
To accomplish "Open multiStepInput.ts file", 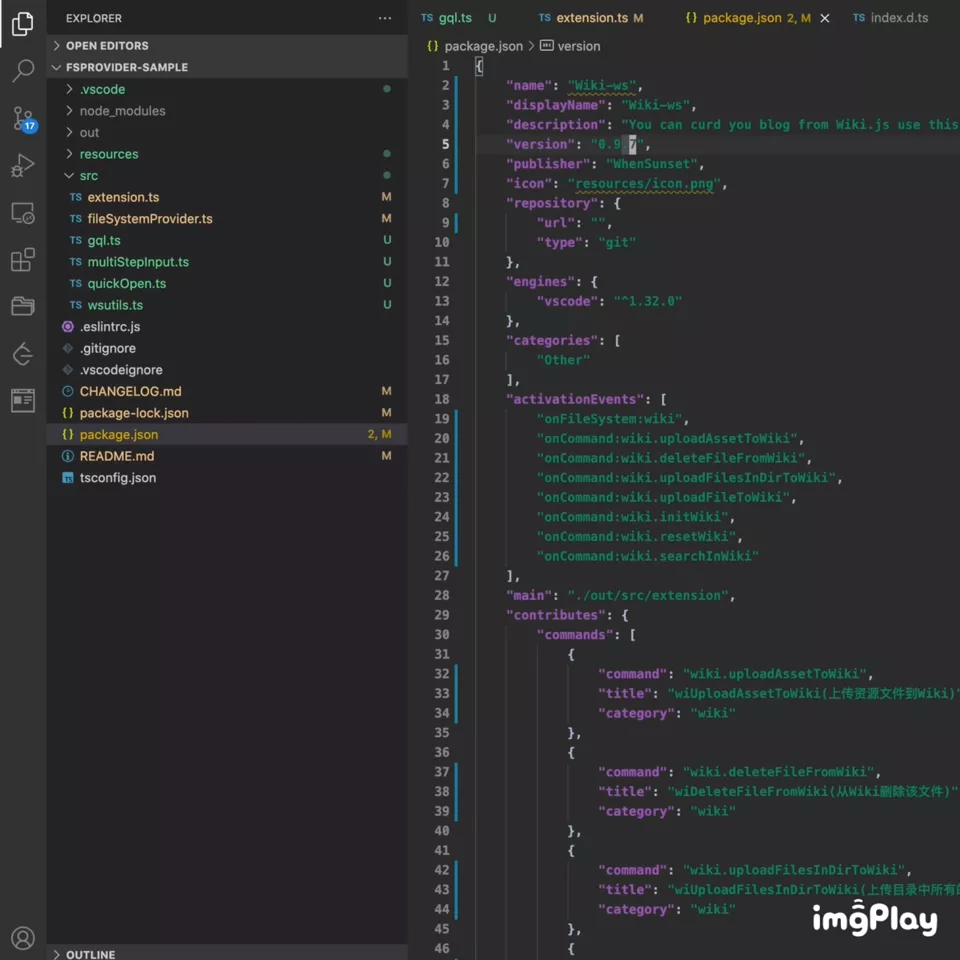I will 227,262.
